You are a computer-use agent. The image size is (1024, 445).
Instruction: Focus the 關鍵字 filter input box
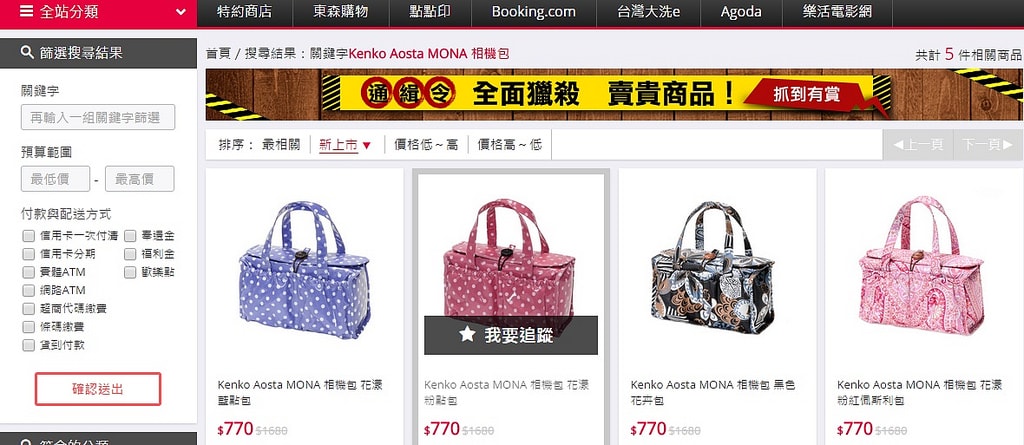pos(98,118)
